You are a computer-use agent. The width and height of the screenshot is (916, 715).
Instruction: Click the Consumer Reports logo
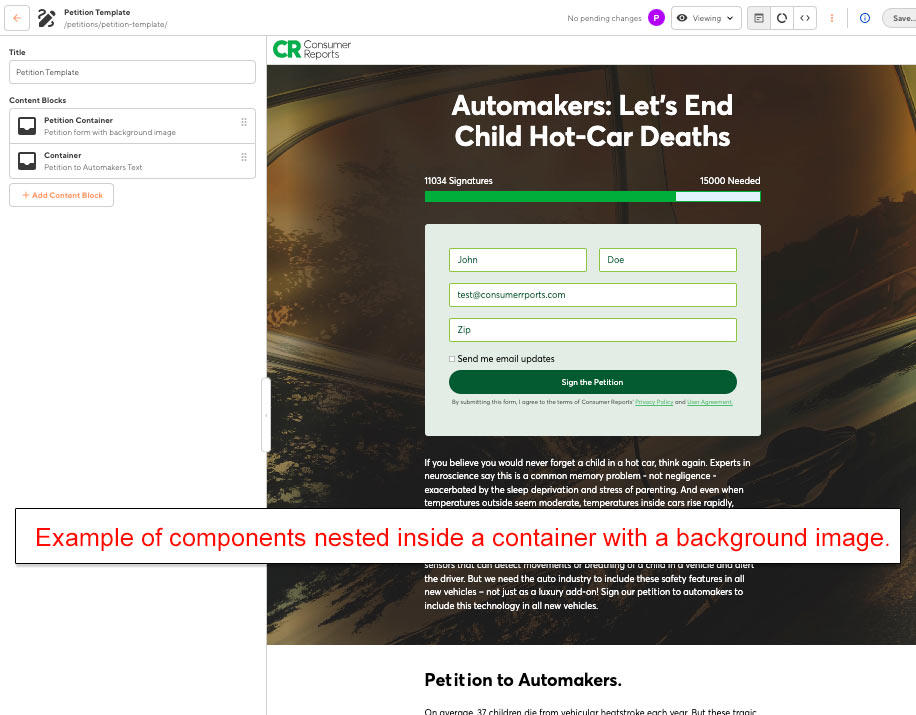pos(312,50)
